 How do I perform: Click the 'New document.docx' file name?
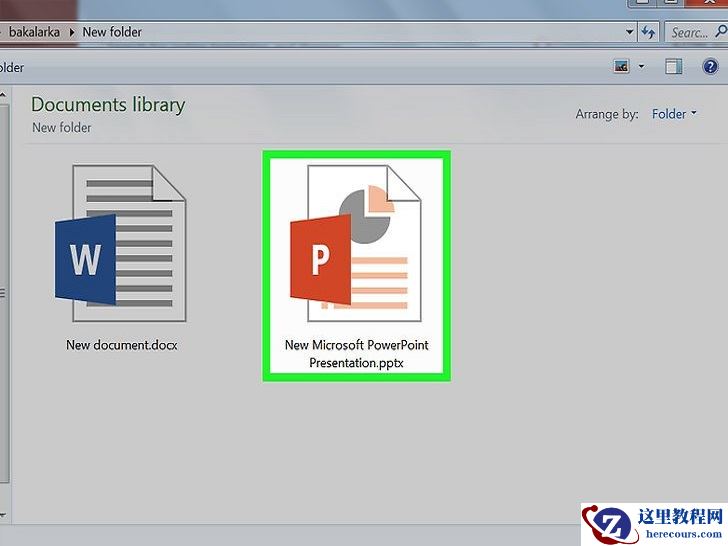tap(122, 345)
